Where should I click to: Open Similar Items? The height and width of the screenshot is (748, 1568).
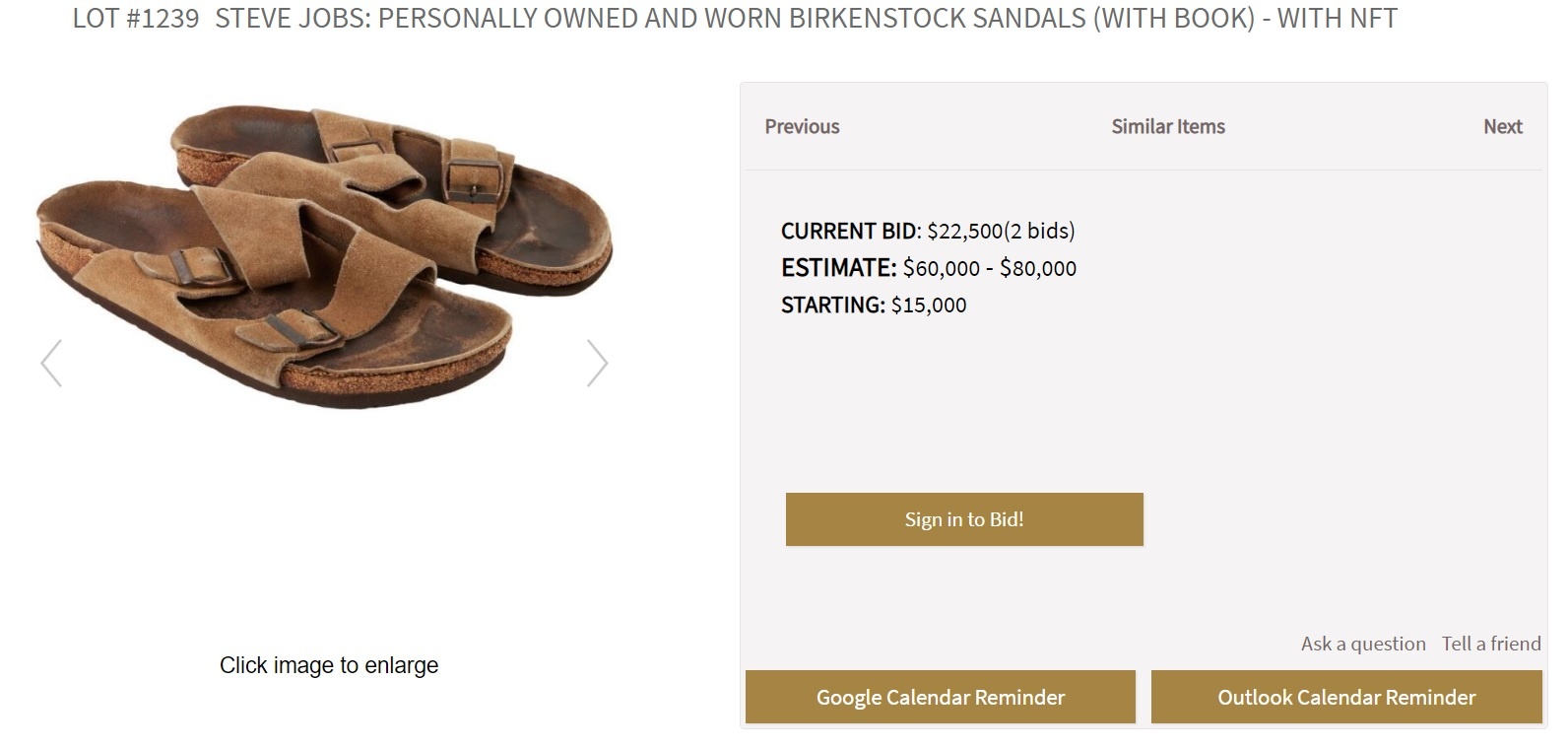[1168, 126]
